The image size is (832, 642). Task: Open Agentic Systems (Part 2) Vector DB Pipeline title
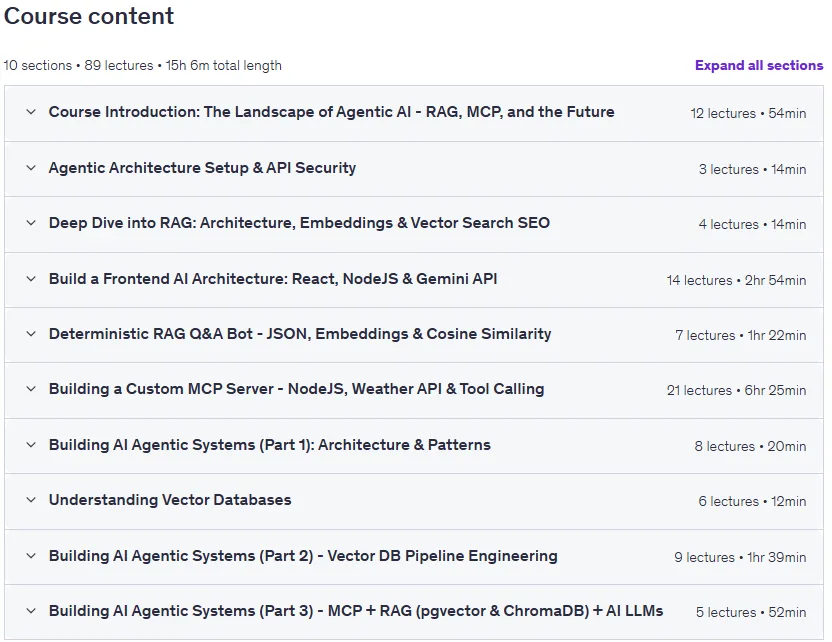point(303,556)
